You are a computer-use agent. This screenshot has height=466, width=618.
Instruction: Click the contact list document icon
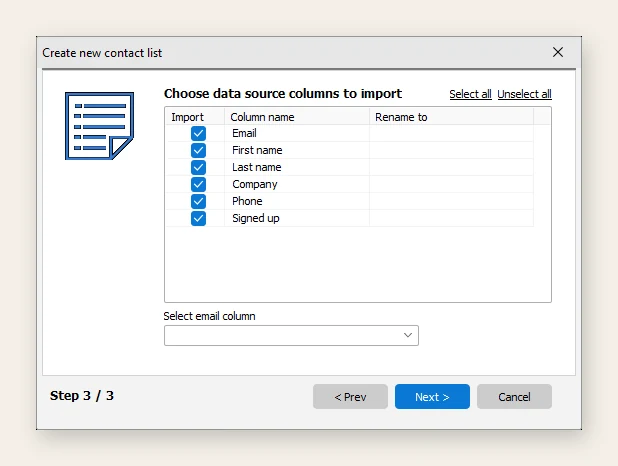click(x=99, y=126)
